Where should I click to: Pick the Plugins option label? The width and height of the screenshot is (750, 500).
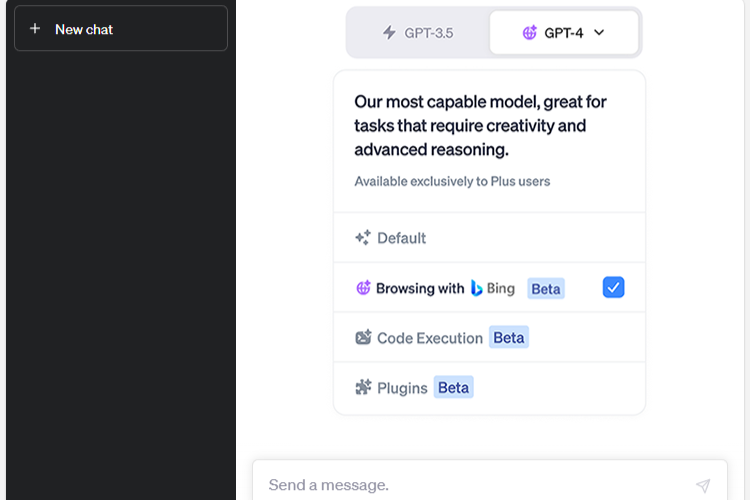point(402,388)
